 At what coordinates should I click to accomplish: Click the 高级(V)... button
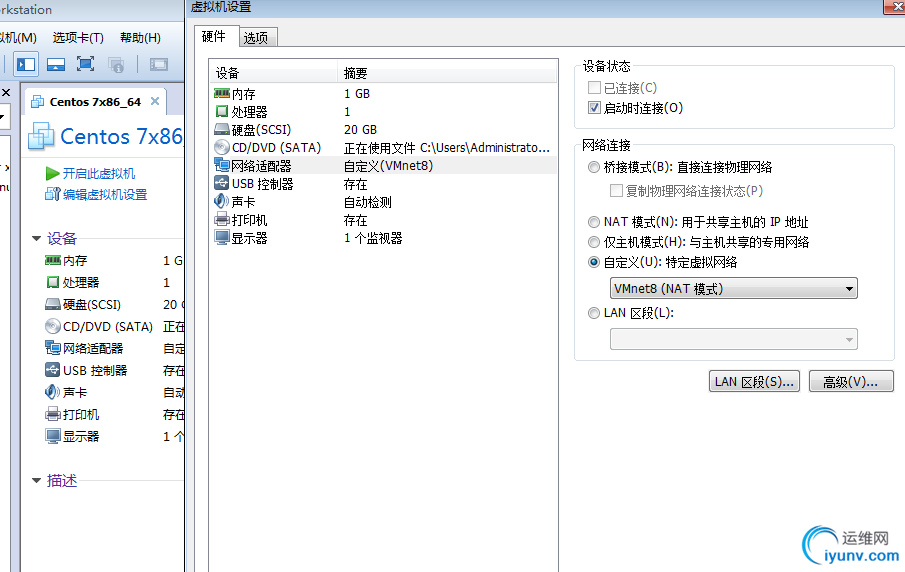(x=851, y=382)
